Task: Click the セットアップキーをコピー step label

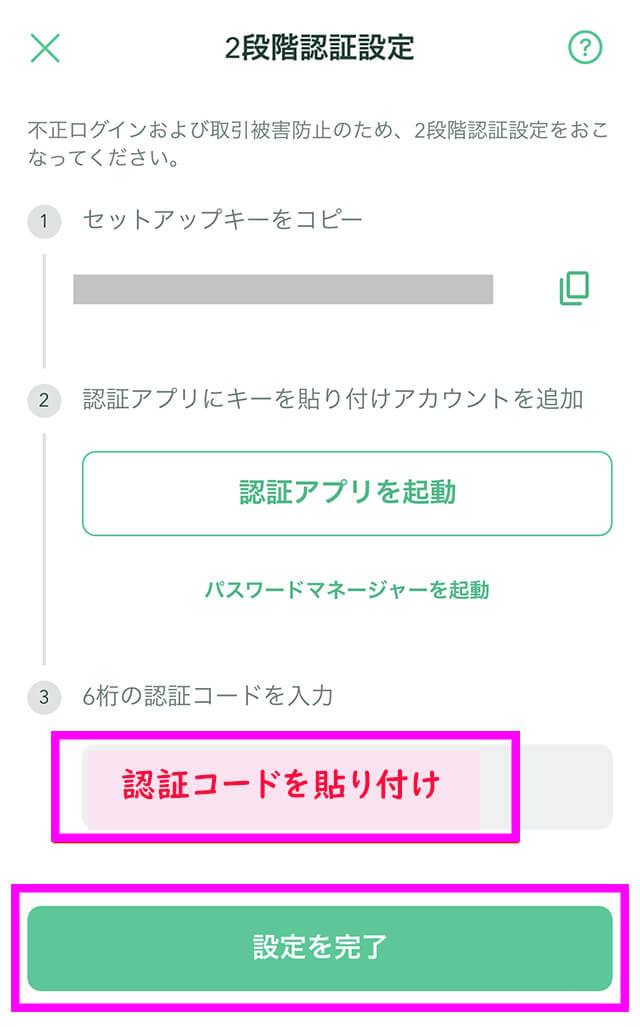Action: (222, 219)
